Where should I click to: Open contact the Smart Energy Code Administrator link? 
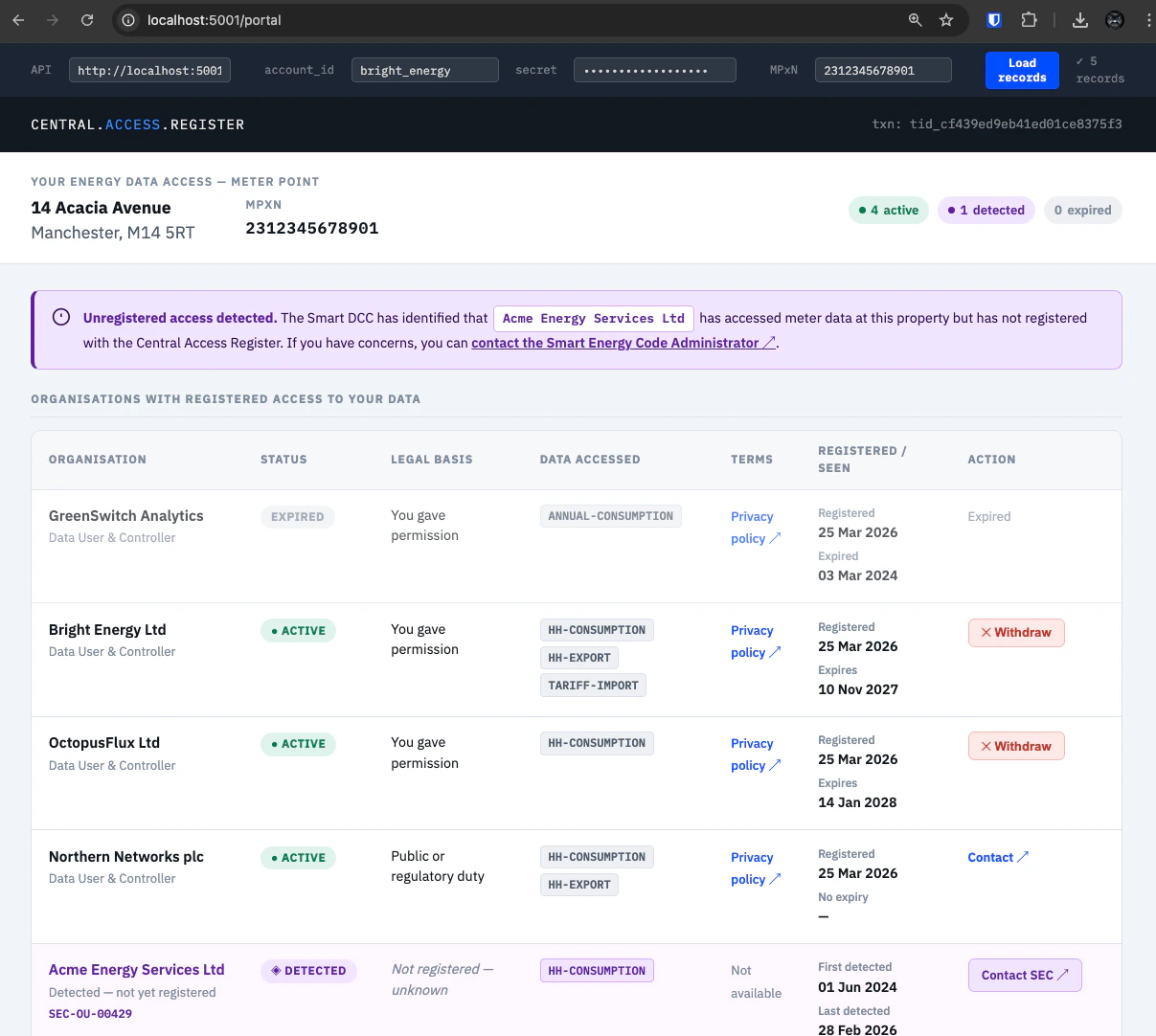(x=623, y=343)
